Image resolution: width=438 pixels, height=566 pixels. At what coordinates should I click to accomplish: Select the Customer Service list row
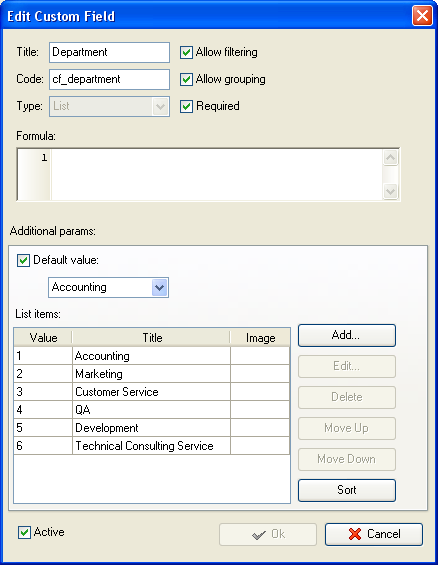152,392
